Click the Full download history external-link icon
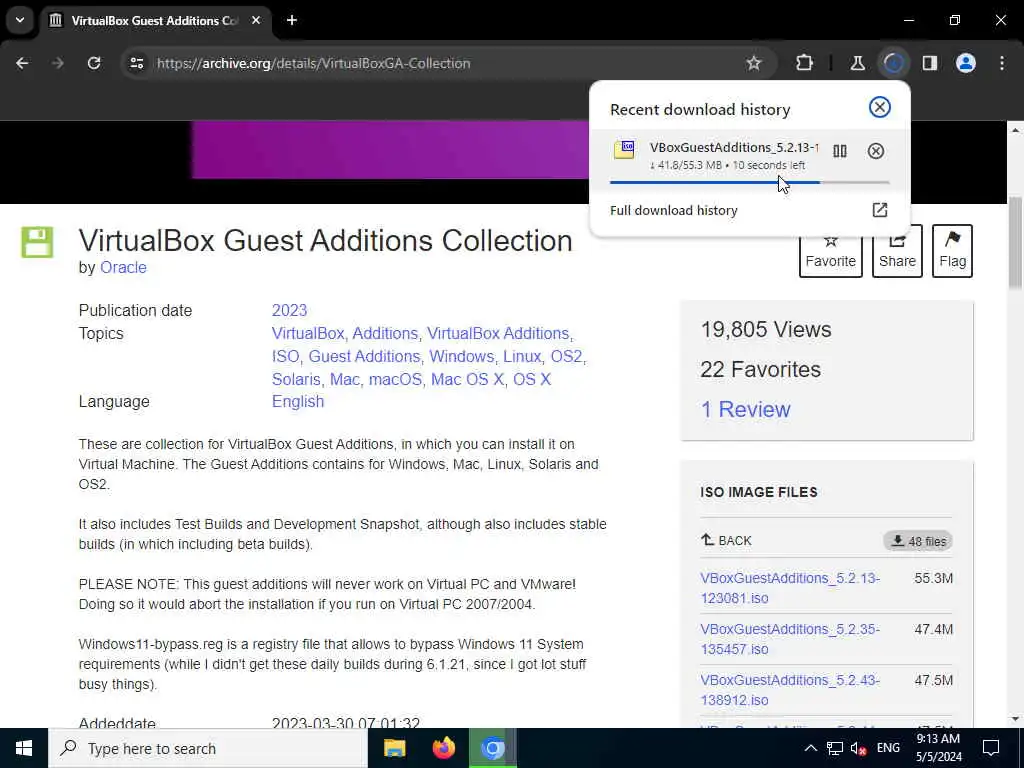1024x768 pixels. tap(880, 210)
